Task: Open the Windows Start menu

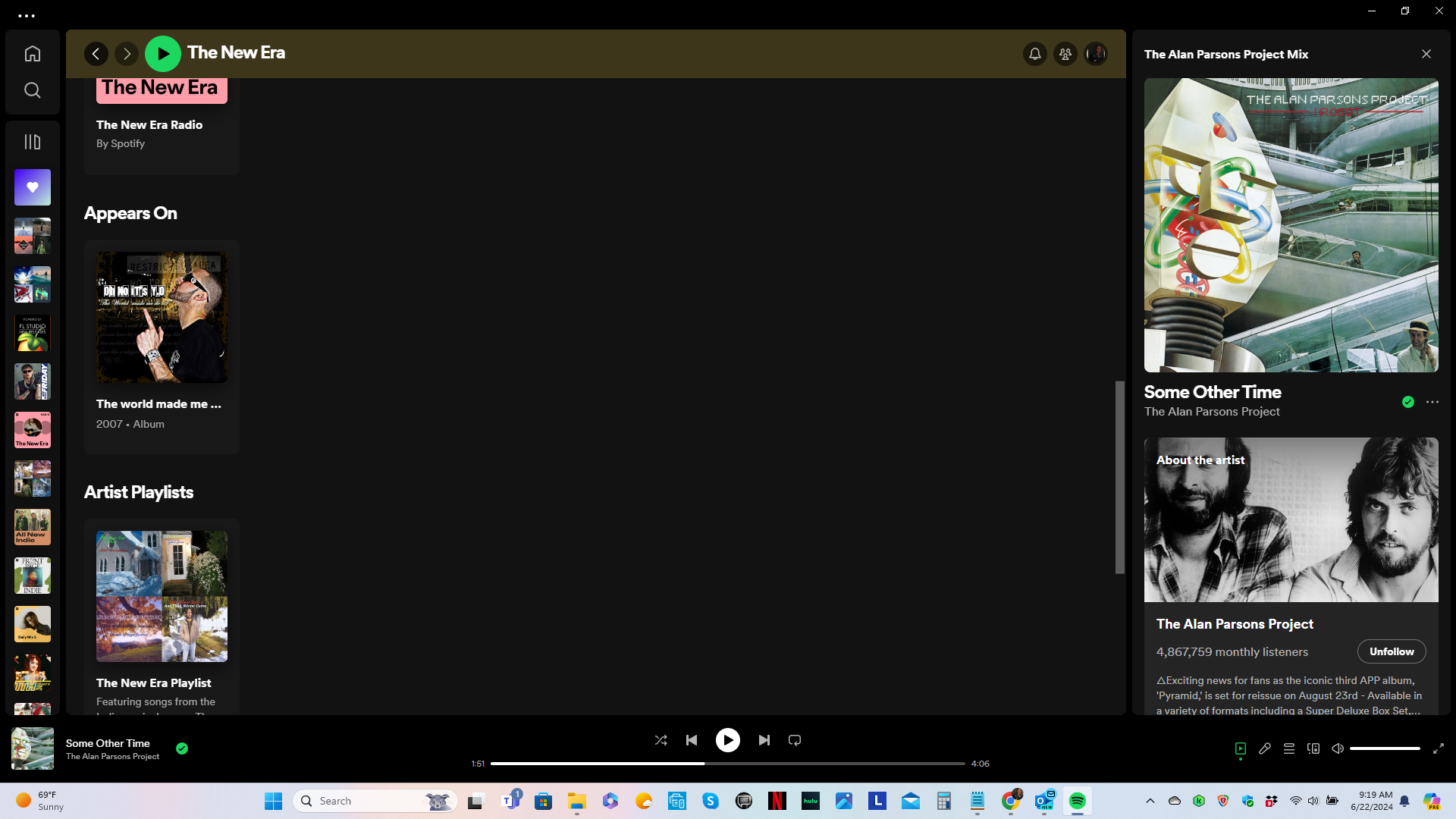Action: (273, 801)
